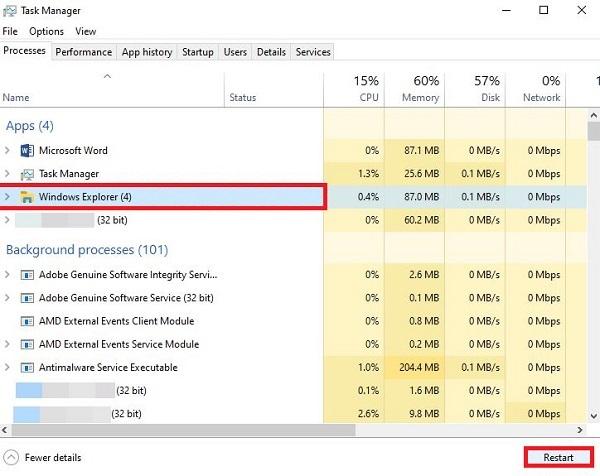Click the AMD External Events Client Module icon
Viewport: 600px width, 476px height.
tap(27, 321)
